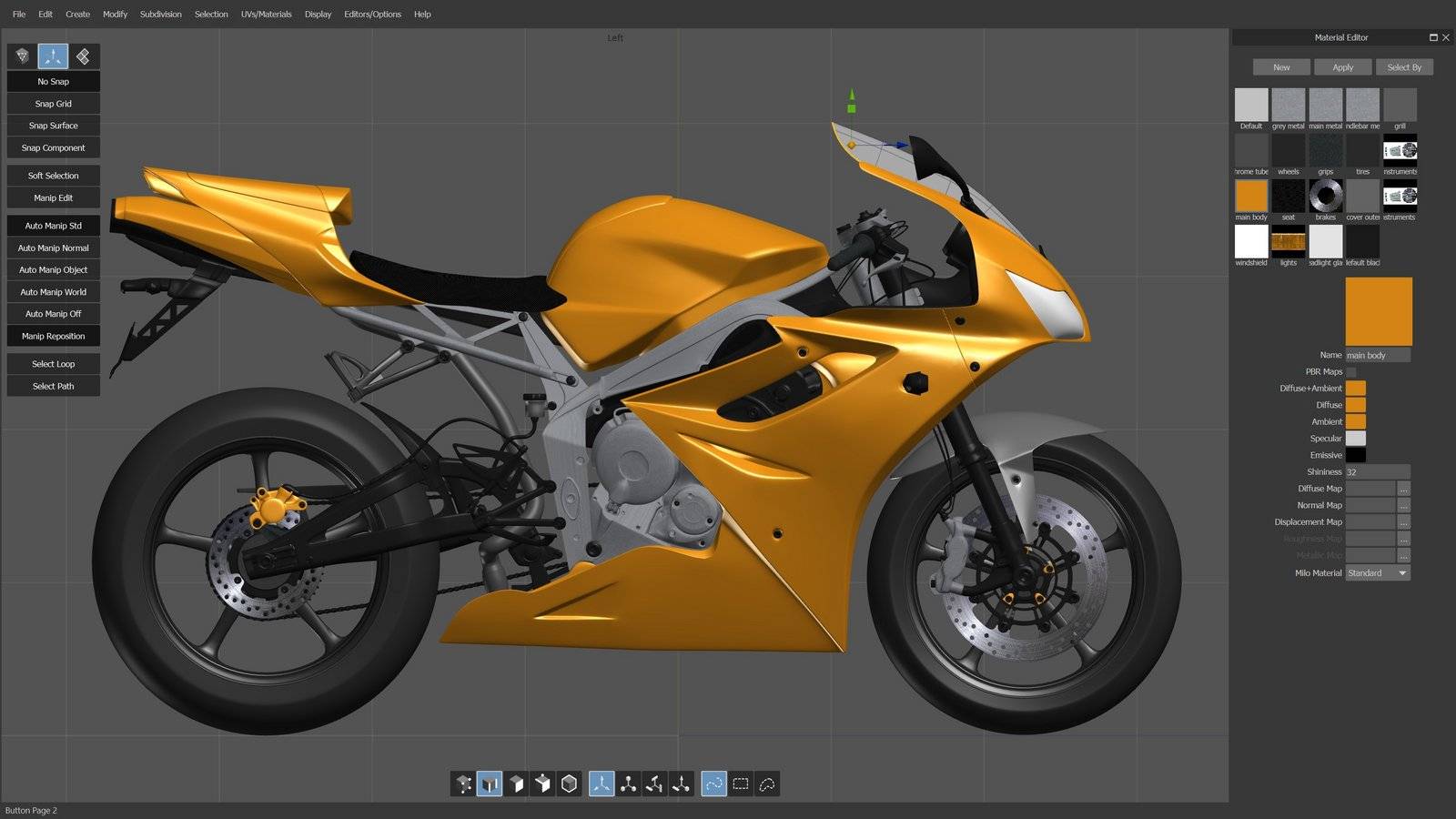Activate the wireframe cube object mode icon

(570, 784)
